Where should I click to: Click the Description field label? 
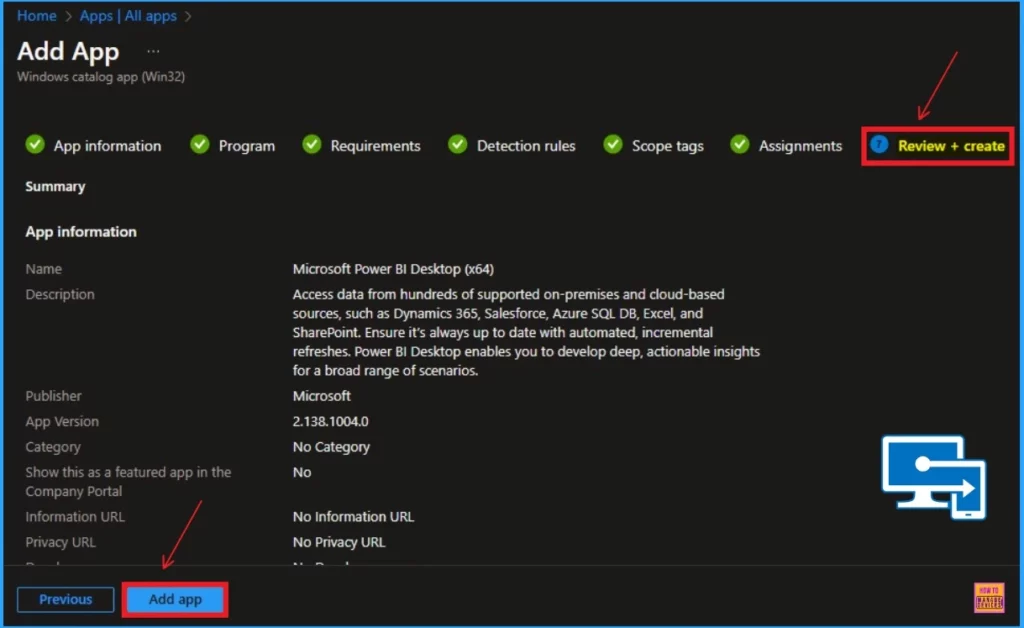tap(60, 294)
